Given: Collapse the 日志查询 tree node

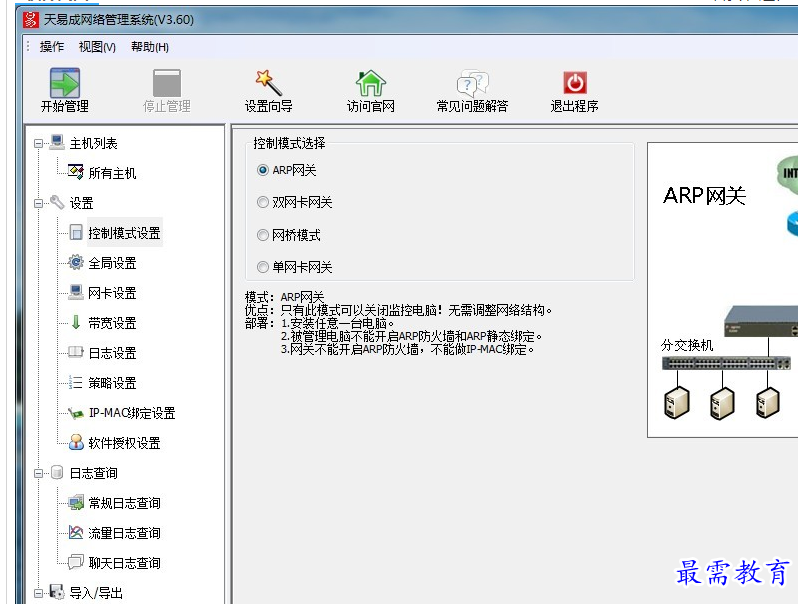Looking at the screenshot, I should pyautogui.click(x=38, y=474).
